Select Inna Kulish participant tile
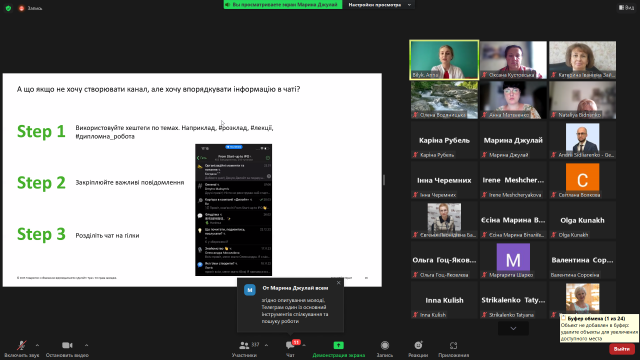Viewport: 640px width, 360px height. [x=444, y=300]
